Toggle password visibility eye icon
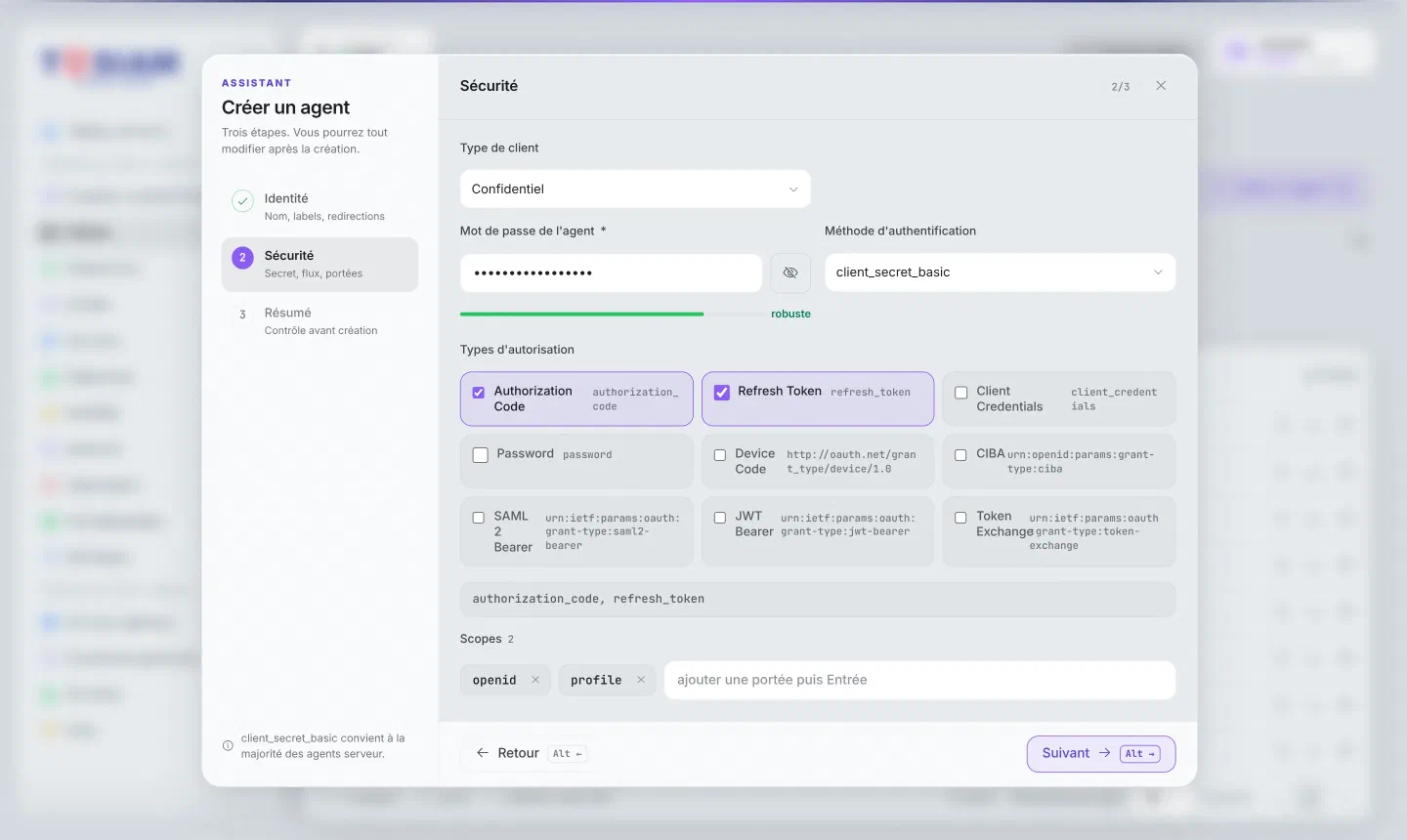This screenshot has width=1407, height=840. pyautogui.click(x=790, y=273)
